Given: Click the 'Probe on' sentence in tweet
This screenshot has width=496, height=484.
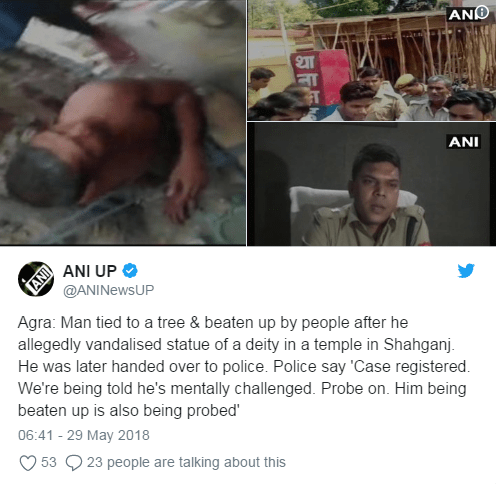Looking at the screenshot, I should [355, 389].
